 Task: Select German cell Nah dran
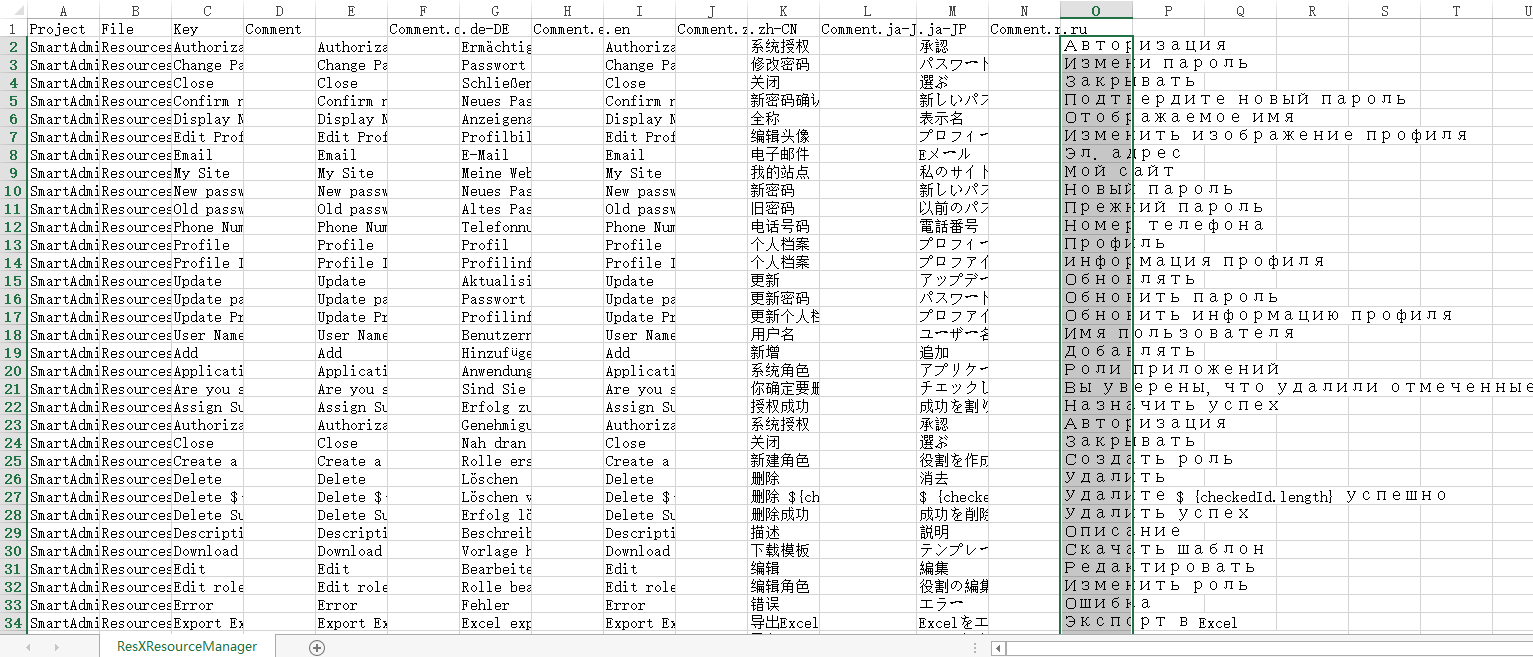[495, 443]
